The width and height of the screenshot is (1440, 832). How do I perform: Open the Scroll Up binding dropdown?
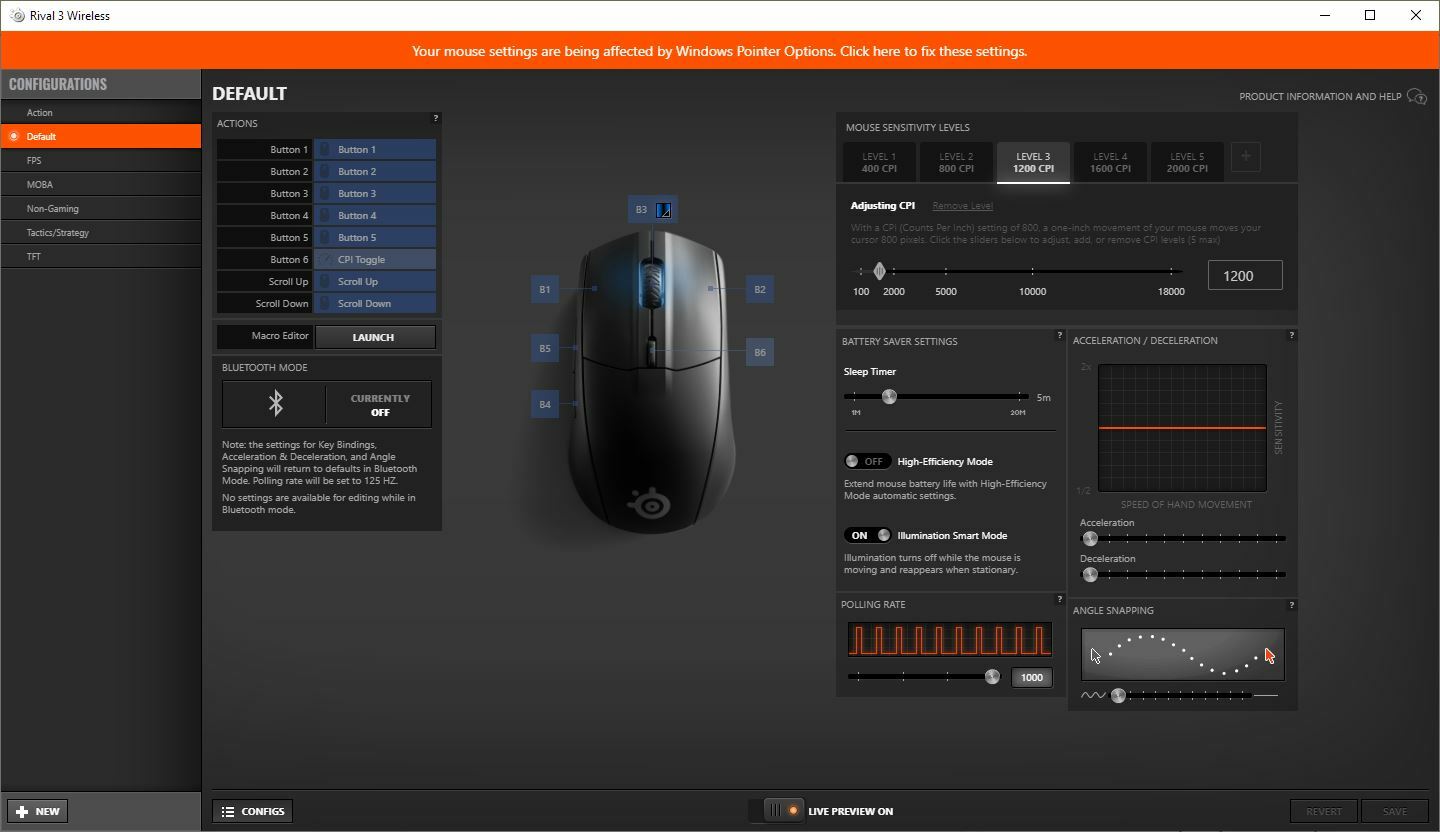375,281
